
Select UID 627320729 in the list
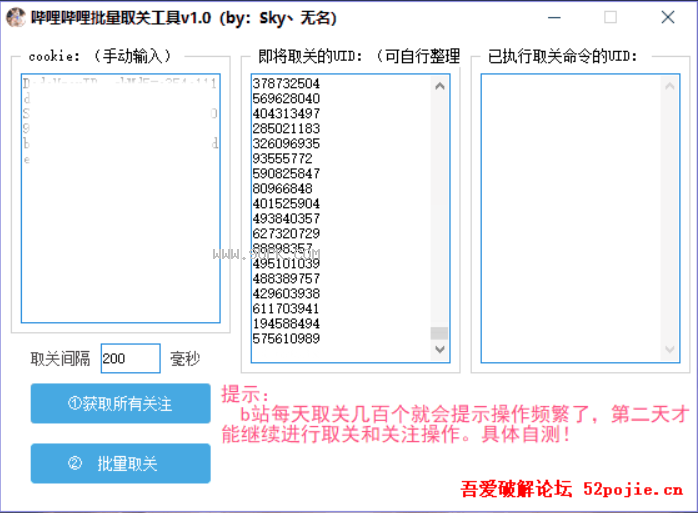click(x=286, y=233)
